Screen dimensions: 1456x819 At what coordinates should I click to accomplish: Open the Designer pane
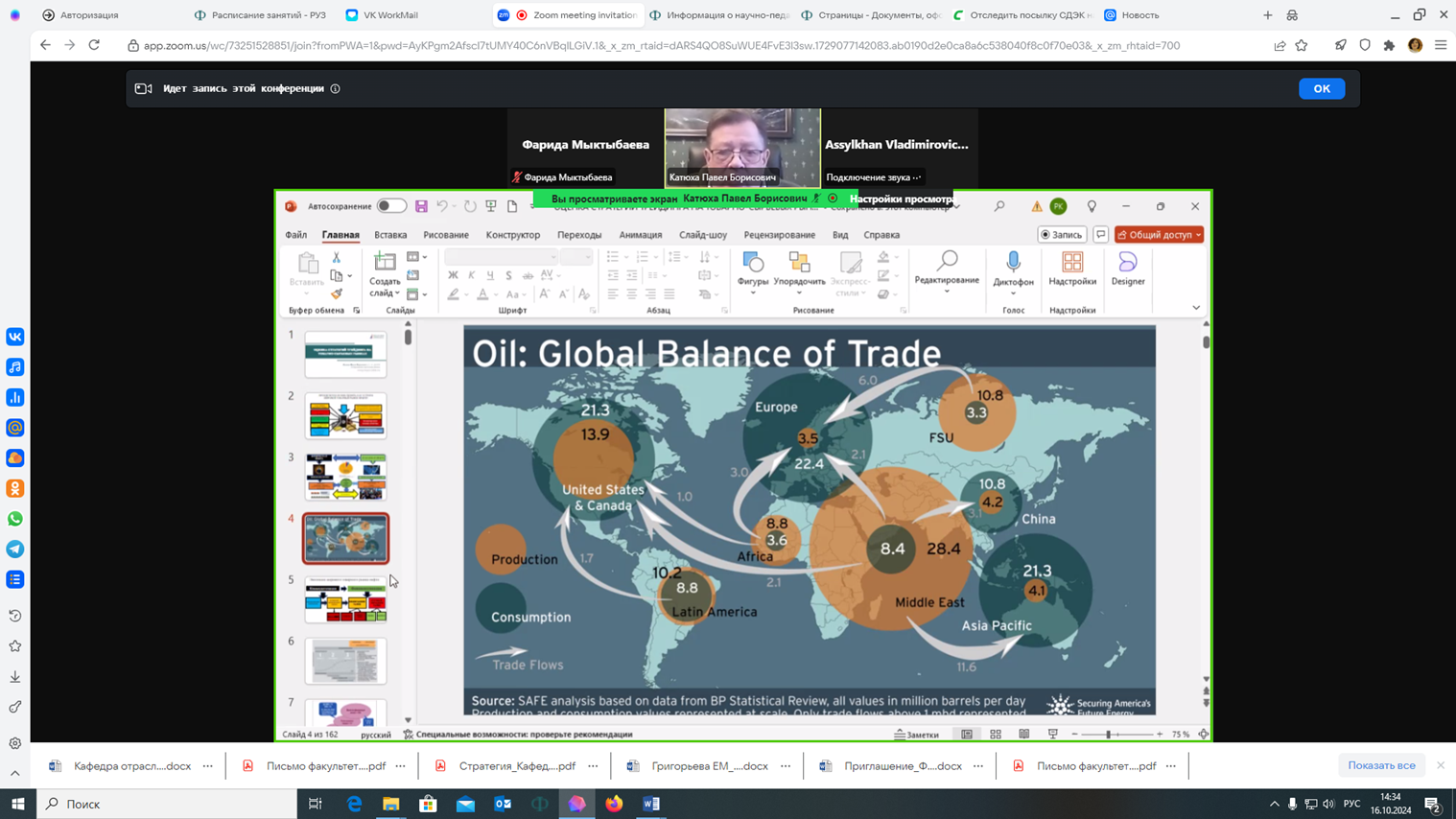coord(1128,269)
